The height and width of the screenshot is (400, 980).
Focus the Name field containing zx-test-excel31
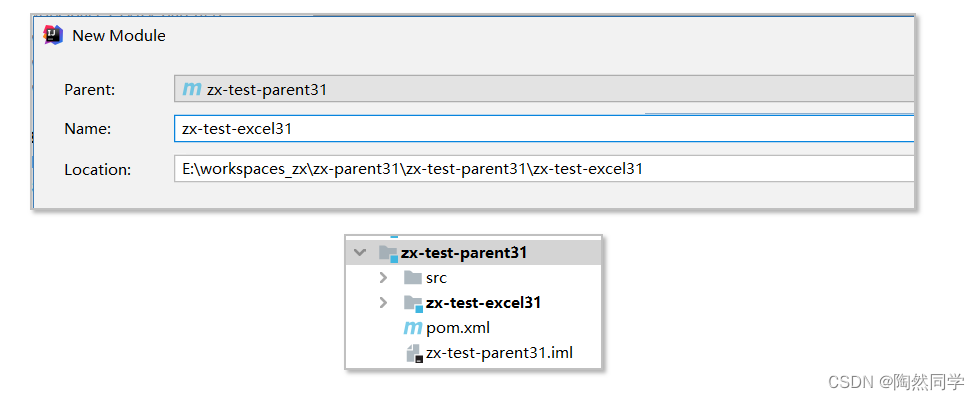point(544,129)
